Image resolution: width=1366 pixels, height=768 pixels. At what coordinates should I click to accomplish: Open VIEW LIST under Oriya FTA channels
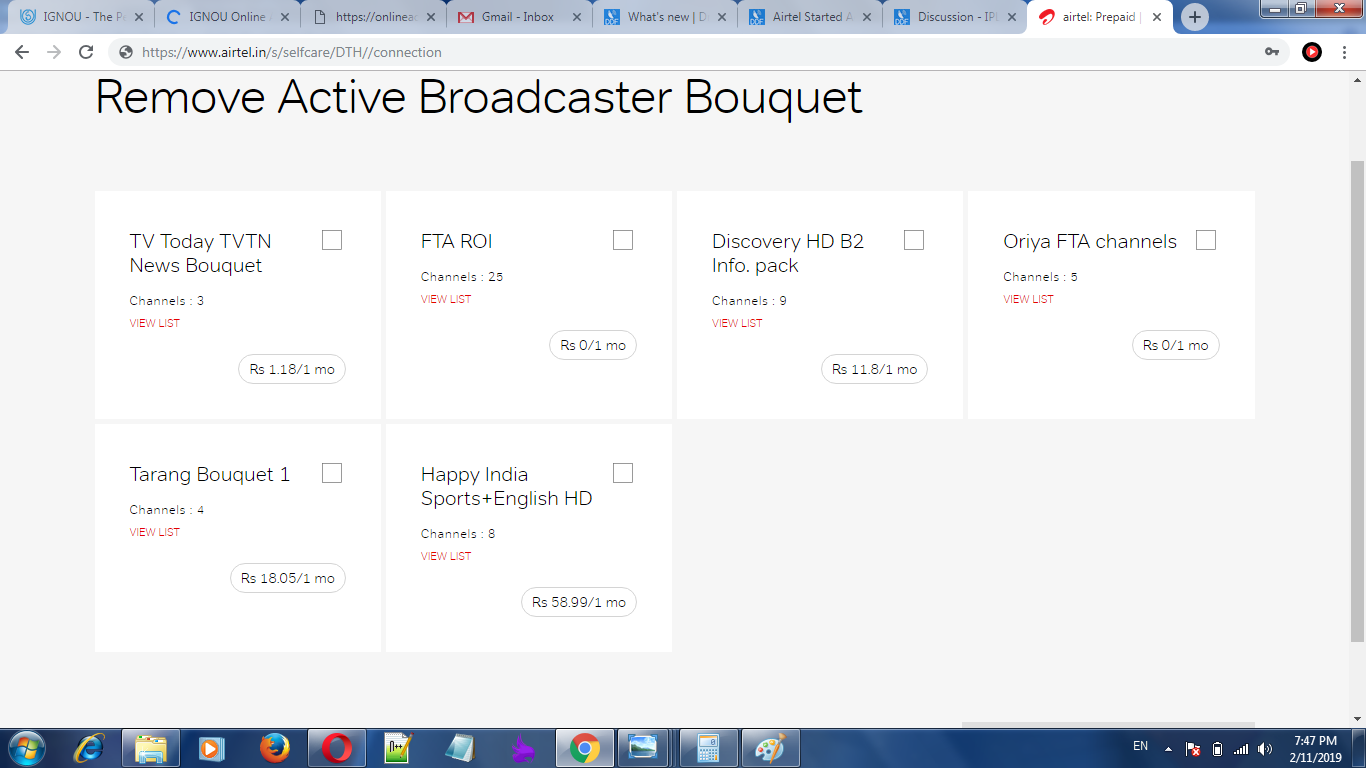click(x=1028, y=299)
